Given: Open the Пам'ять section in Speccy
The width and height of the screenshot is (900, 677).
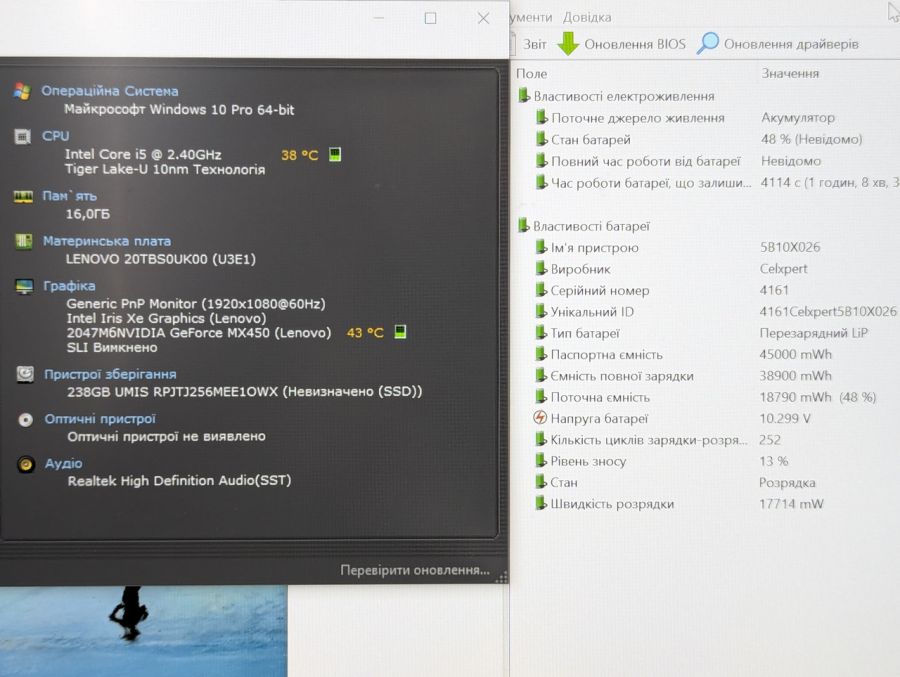Looking at the screenshot, I should coord(69,196).
